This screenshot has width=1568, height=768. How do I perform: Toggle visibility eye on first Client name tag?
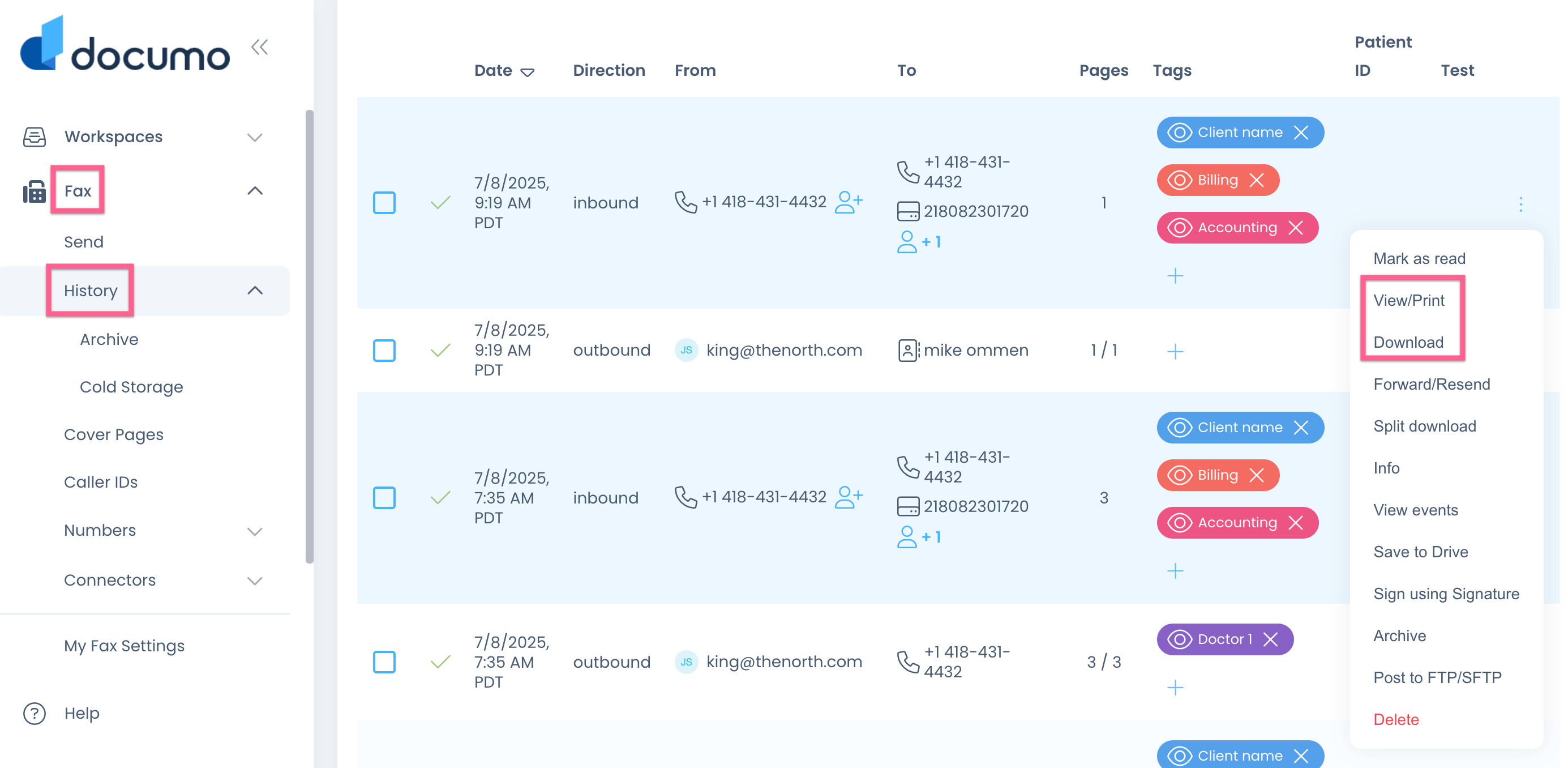(1180, 133)
